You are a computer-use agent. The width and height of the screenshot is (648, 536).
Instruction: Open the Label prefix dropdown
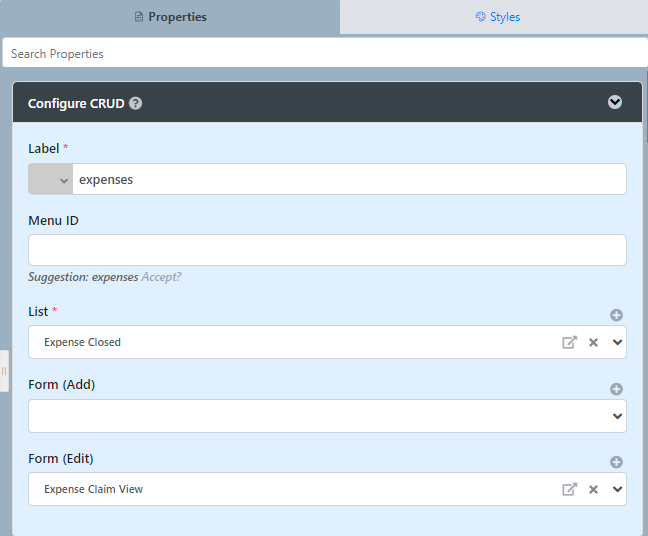tap(50, 179)
